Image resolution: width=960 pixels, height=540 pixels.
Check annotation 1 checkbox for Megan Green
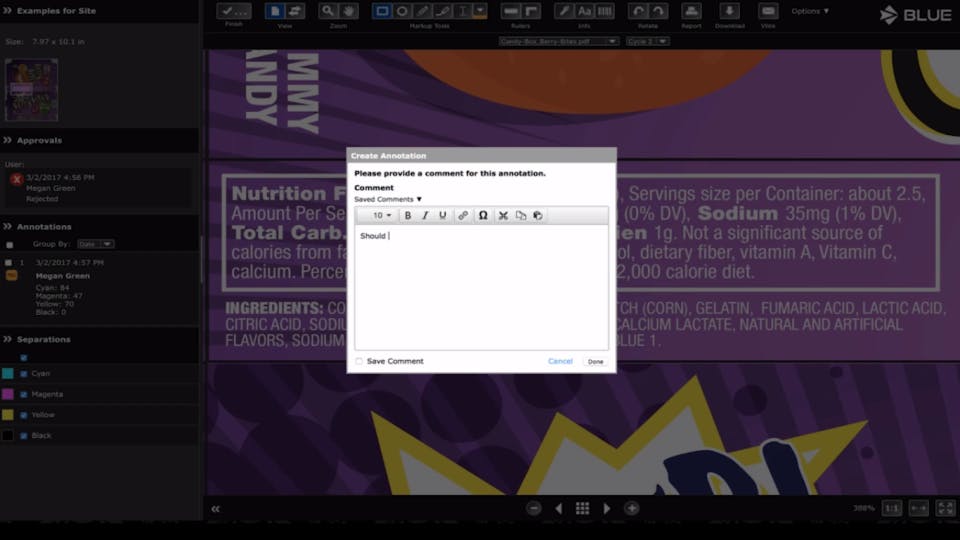click(x=9, y=263)
